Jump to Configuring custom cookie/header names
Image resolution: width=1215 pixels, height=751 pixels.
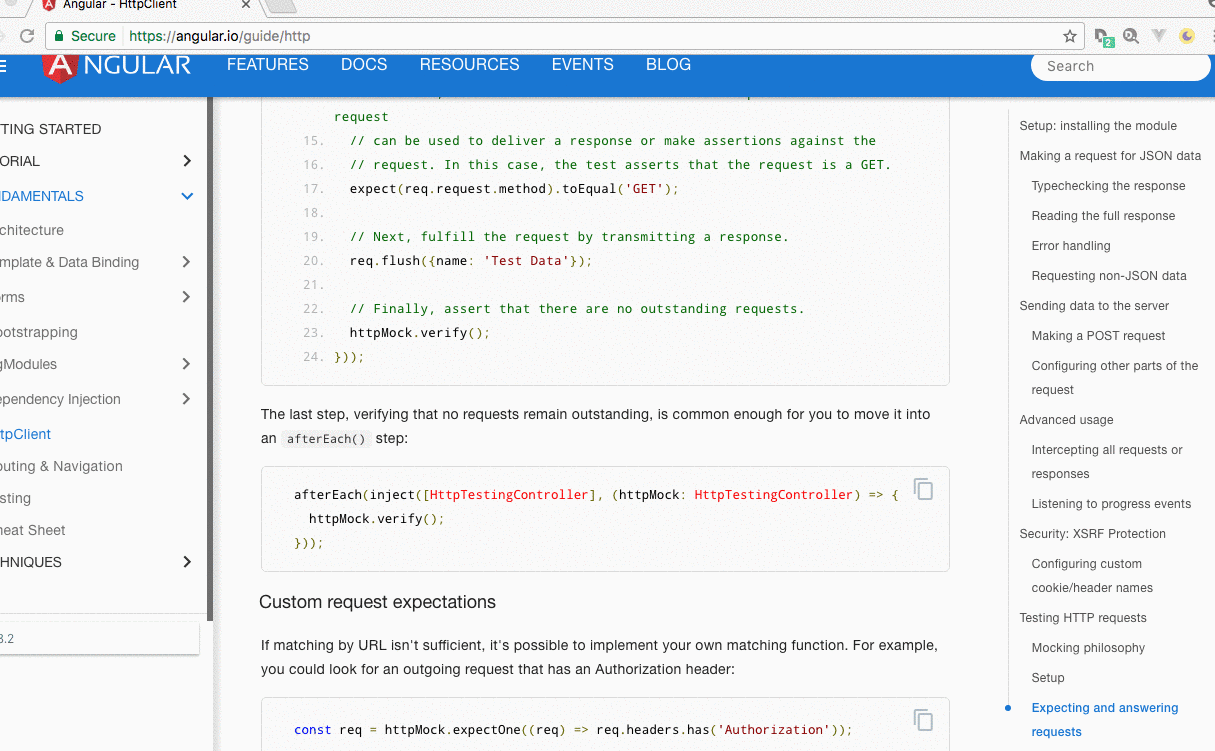pyautogui.click(x=1092, y=576)
